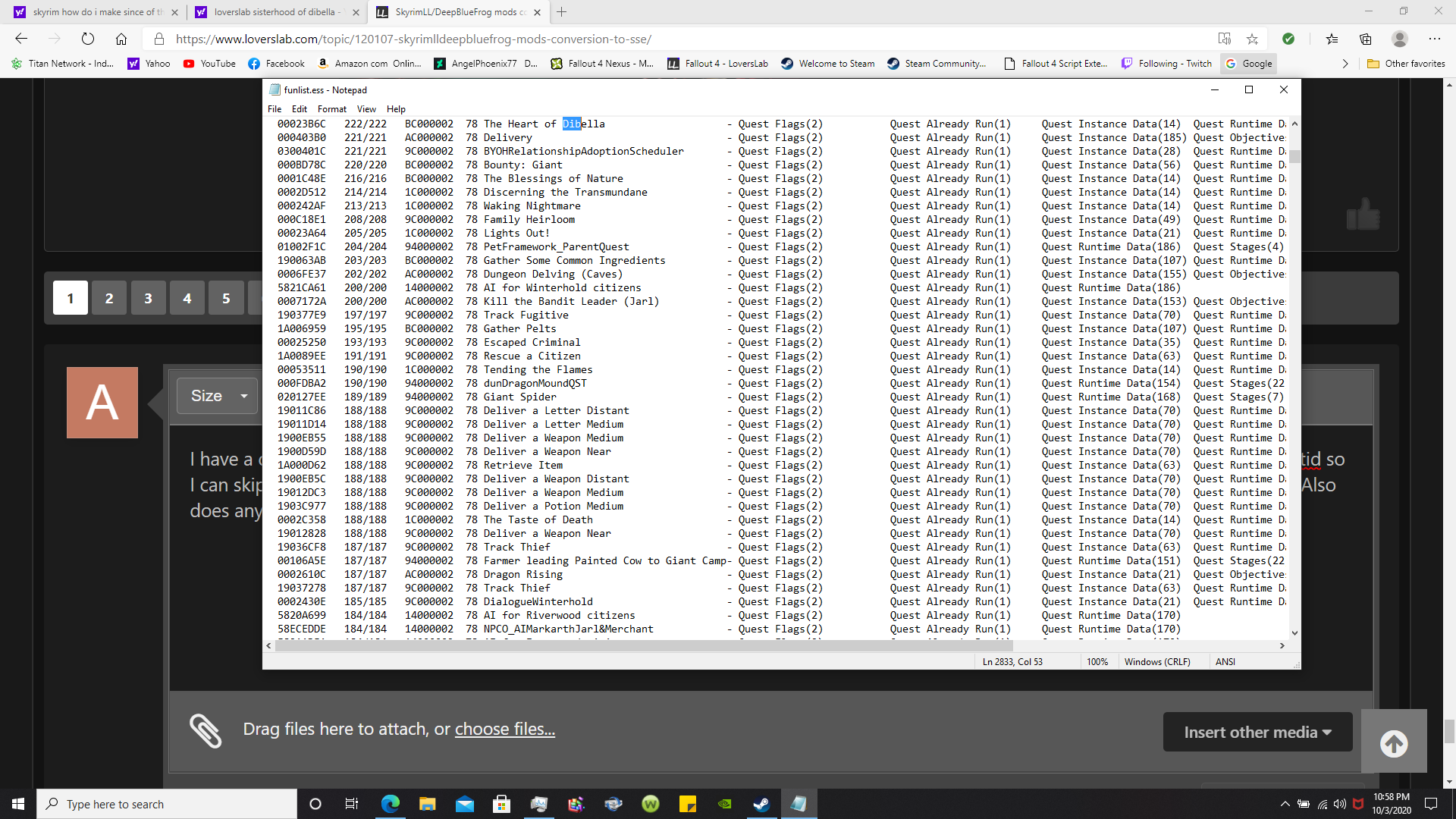Open the Fallout 4 - LoversLab bookmark
This screenshot has width=1456, height=819.
click(x=717, y=64)
